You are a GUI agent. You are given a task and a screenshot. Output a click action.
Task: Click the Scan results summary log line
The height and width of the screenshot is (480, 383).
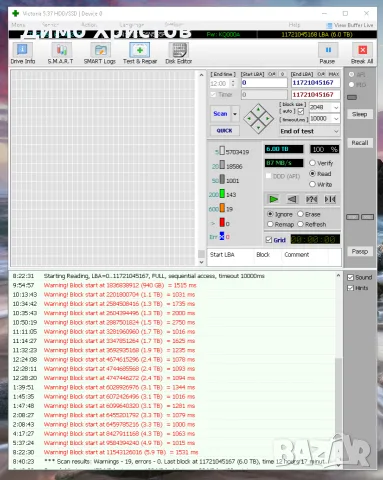click(x=169, y=462)
